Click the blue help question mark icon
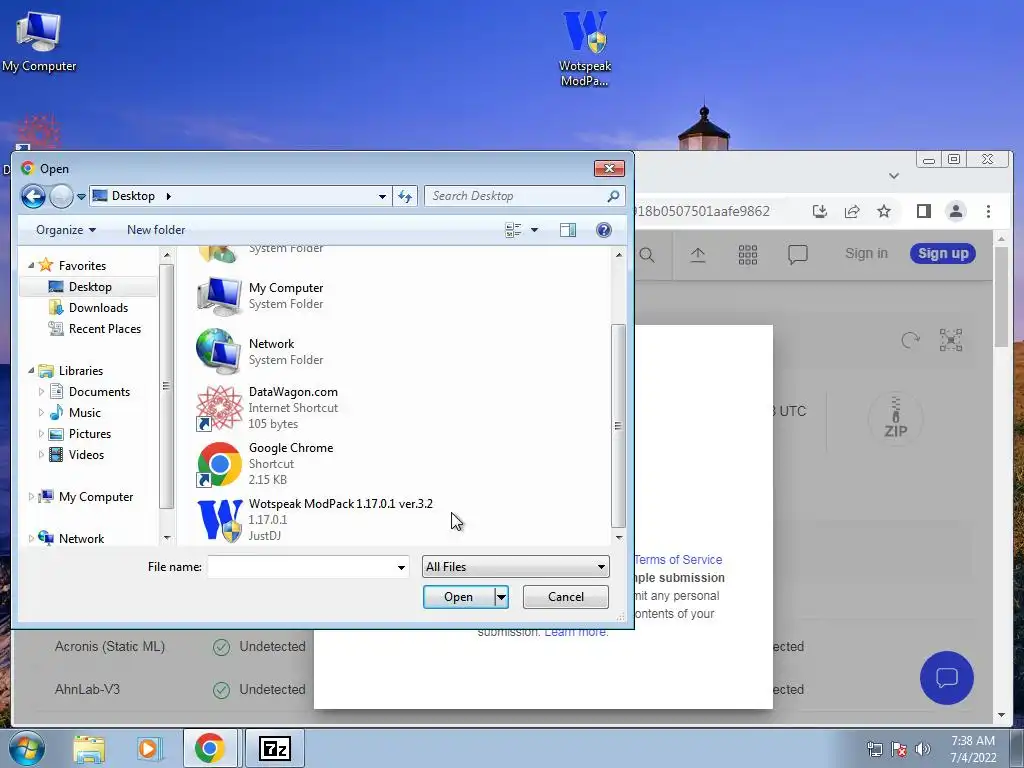The image size is (1024, 768). pos(603,230)
